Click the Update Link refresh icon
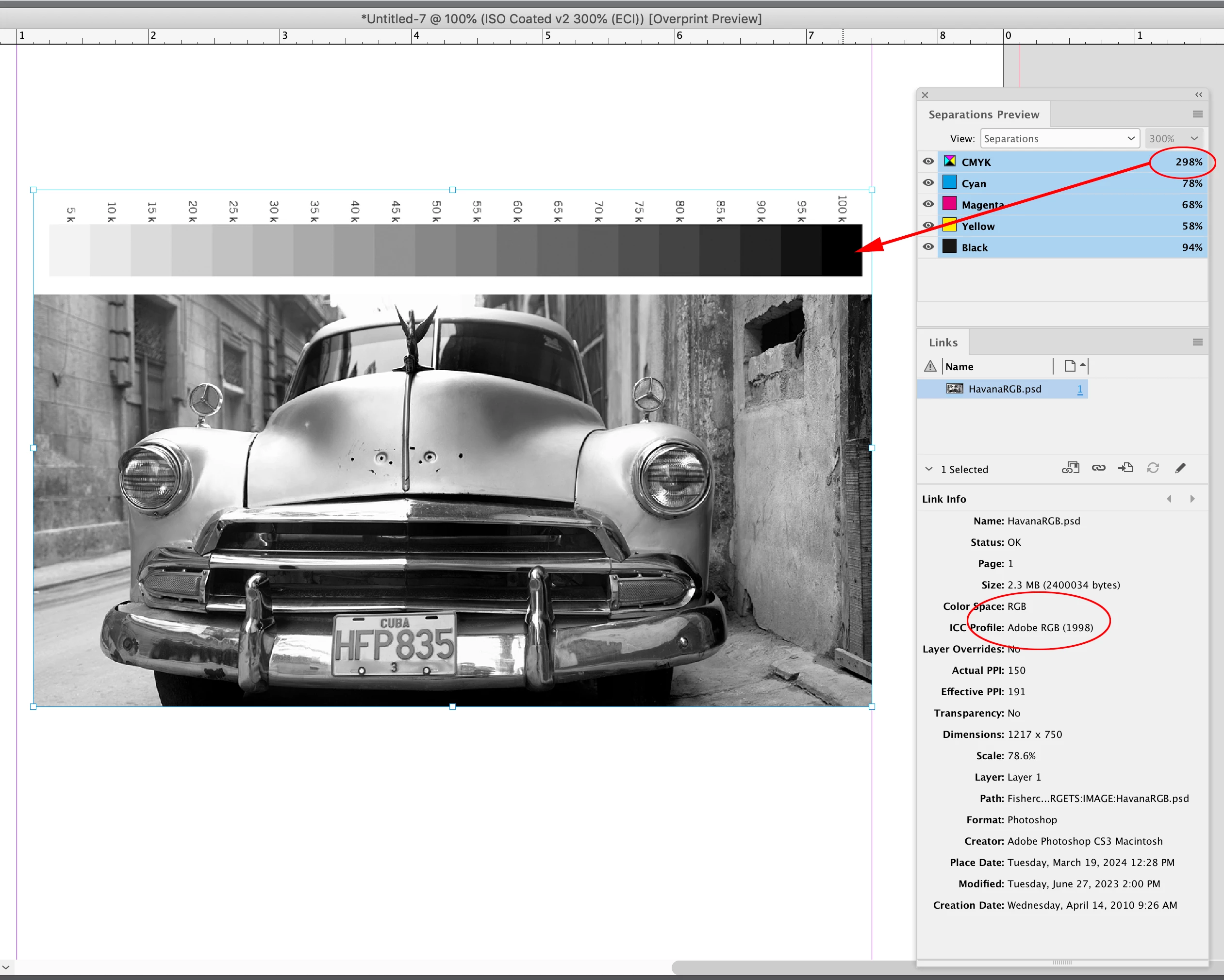This screenshot has height=980, width=1224. coord(1153,468)
